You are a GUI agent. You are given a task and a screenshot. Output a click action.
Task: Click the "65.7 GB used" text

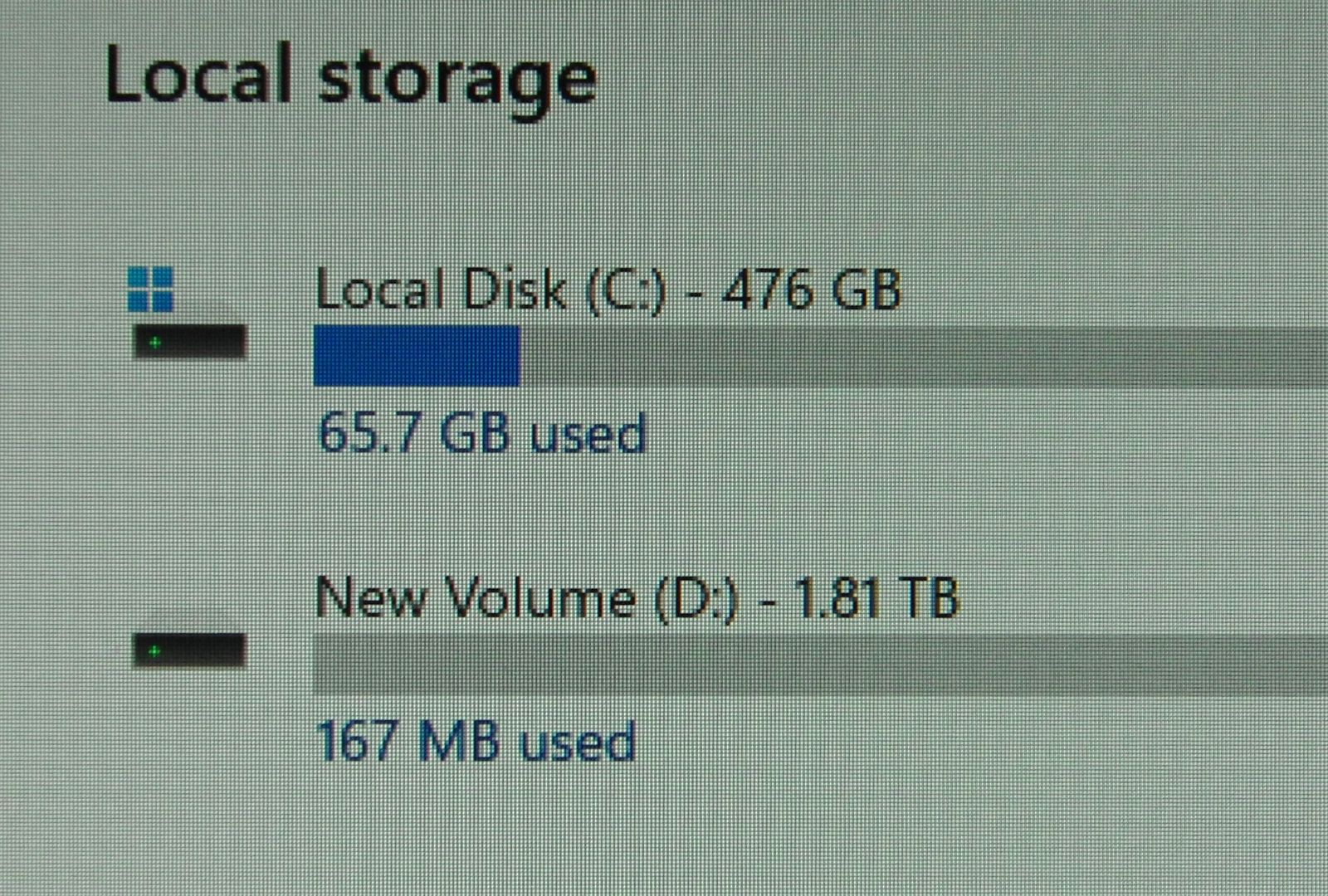click(481, 433)
